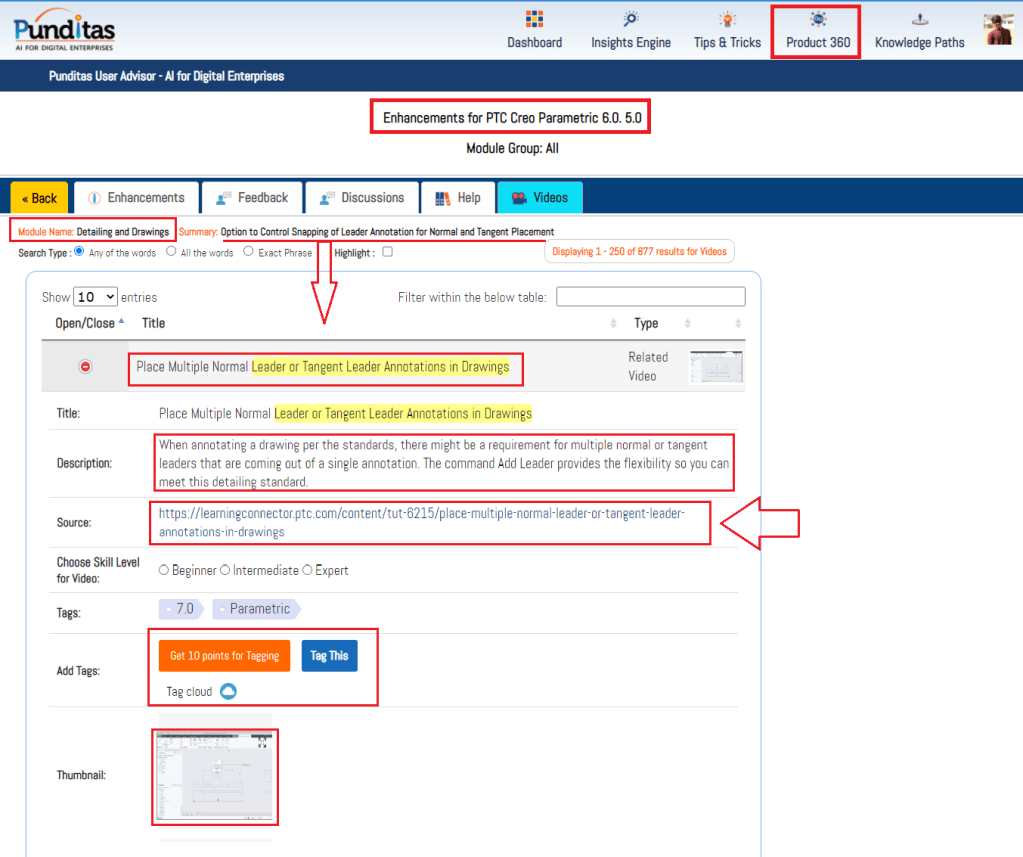Switch to the Discussions tab
Viewport: 1023px width, 857px height.
point(361,198)
